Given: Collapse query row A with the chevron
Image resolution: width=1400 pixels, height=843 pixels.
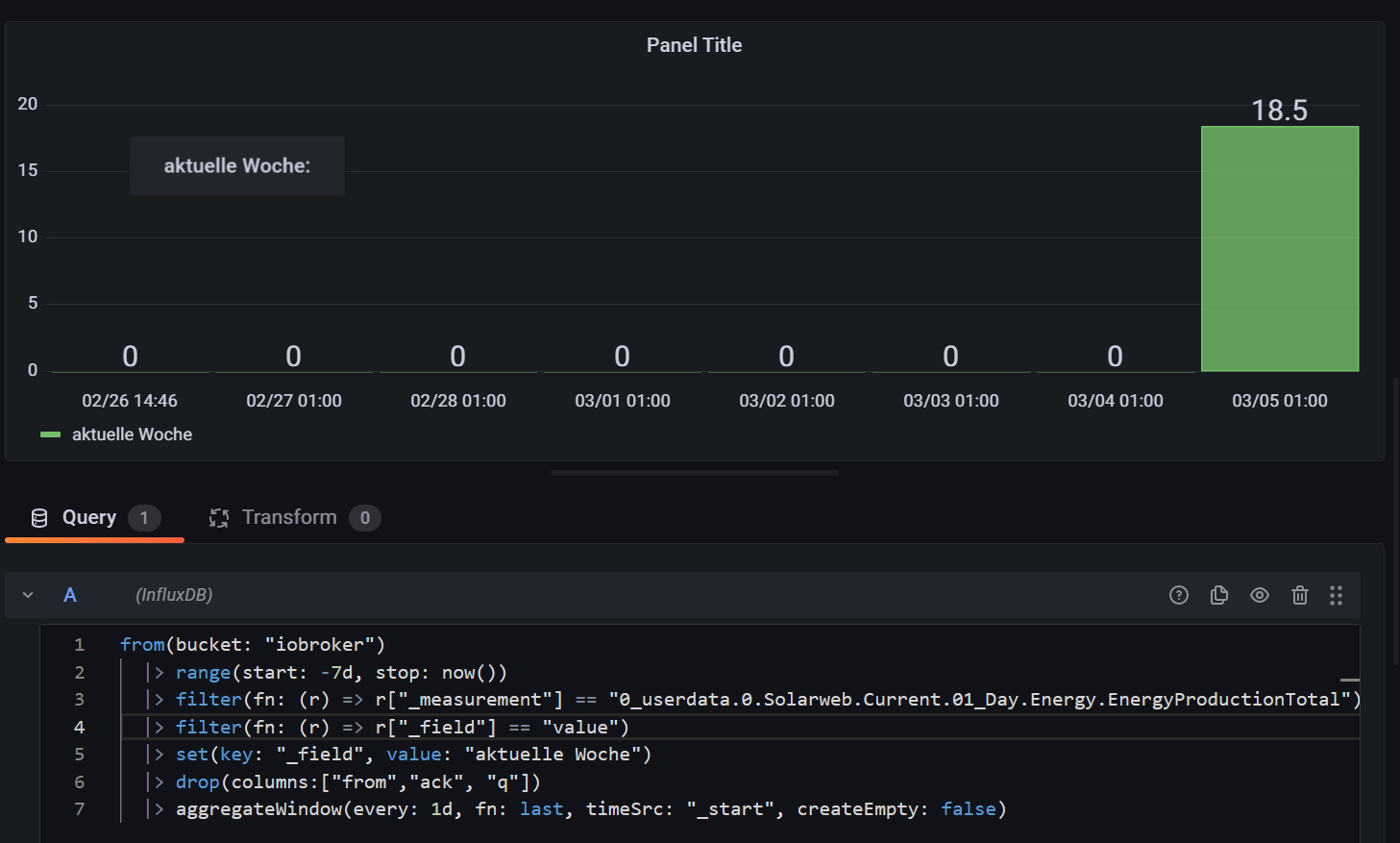Looking at the screenshot, I should tap(28, 595).
